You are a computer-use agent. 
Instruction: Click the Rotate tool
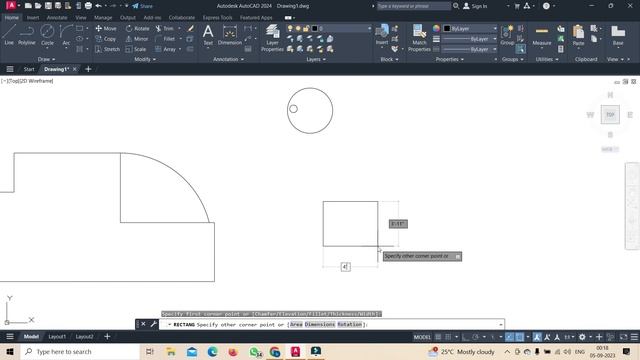[138, 29]
